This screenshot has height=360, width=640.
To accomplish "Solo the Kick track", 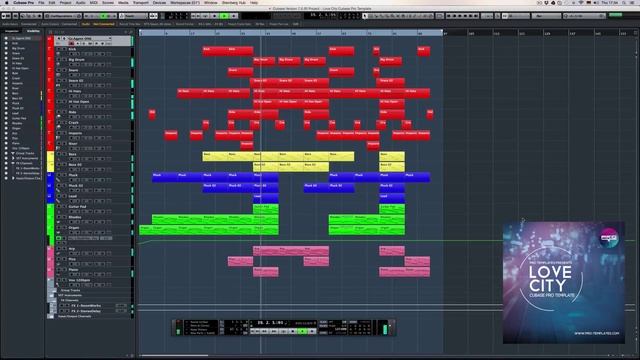I will 64,49.
